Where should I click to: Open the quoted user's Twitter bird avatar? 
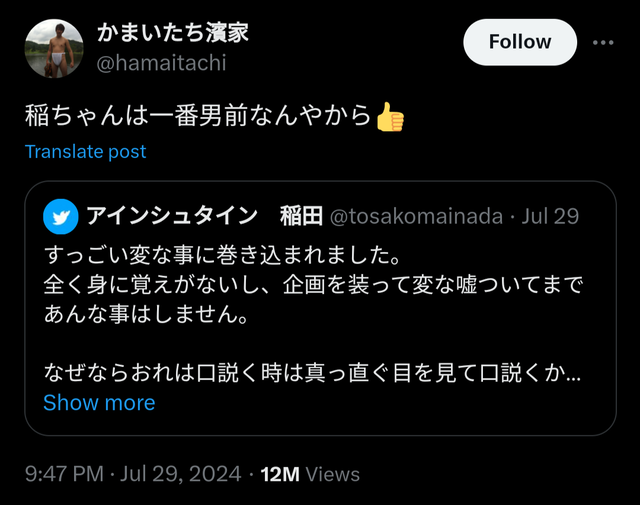pyautogui.click(x=61, y=216)
